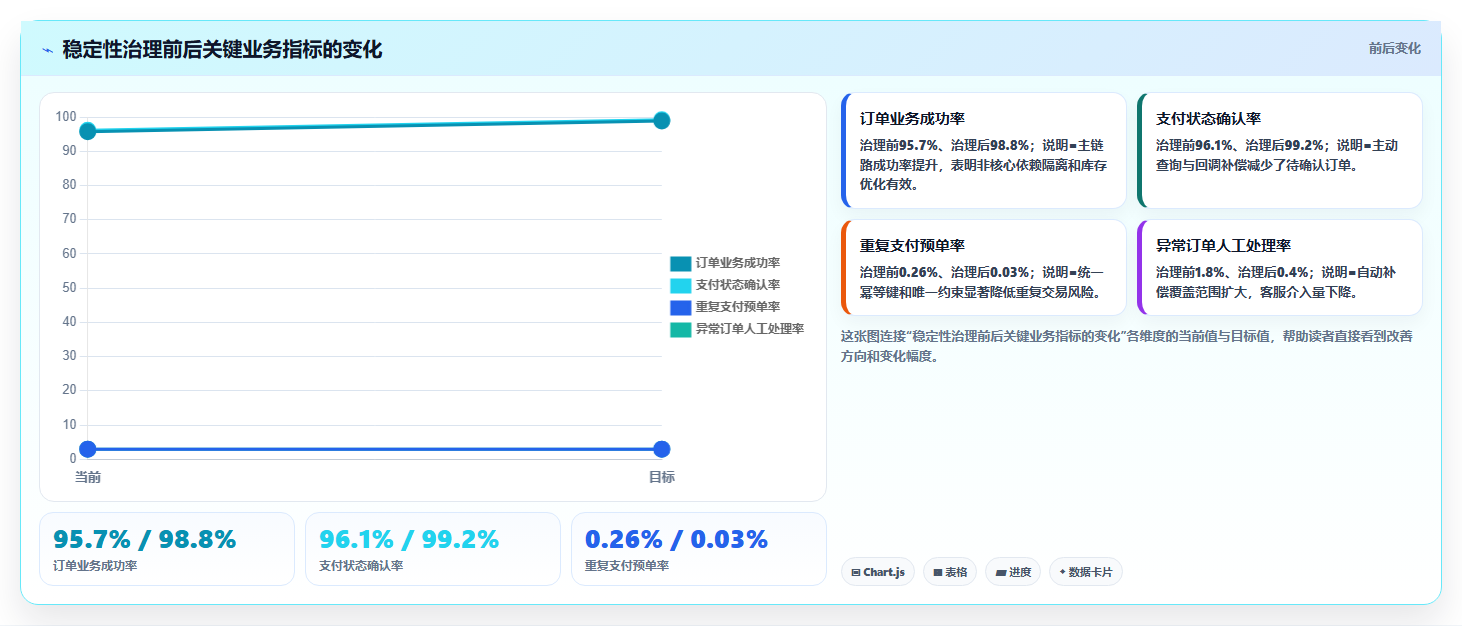Screen dimensions: 1462x626
Task: Click the blue bottom data point above 目标
Action: (x=661, y=449)
